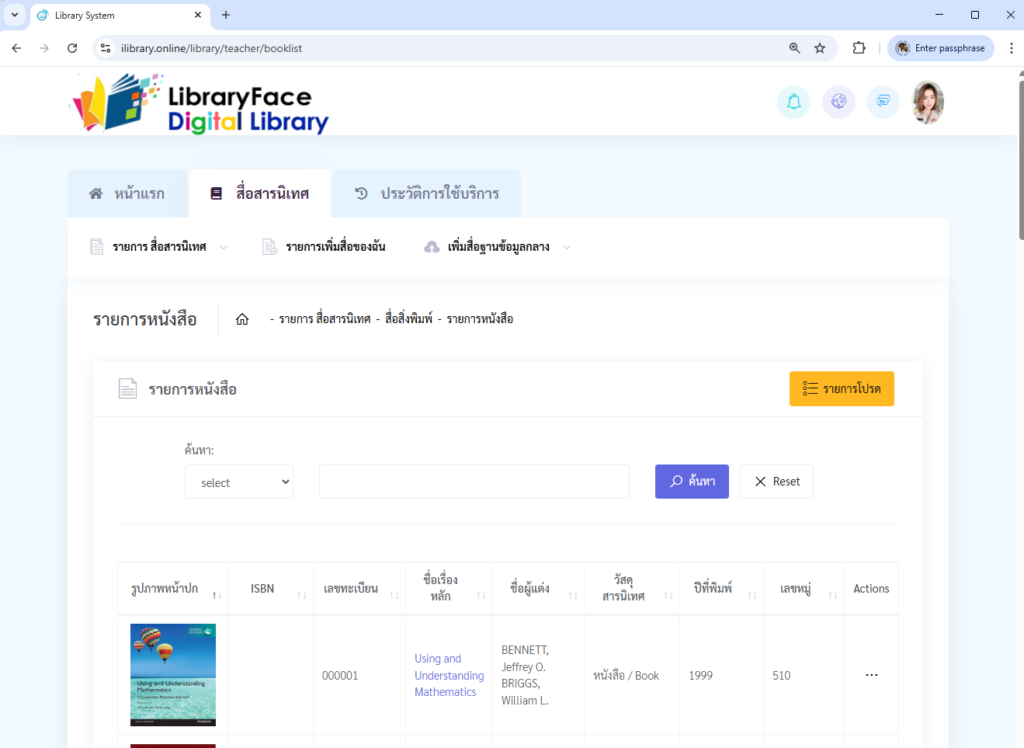This screenshot has width=1024, height=748.
Task: Open ประวัติการใช้บริการ tab
Action: point(427,194)
